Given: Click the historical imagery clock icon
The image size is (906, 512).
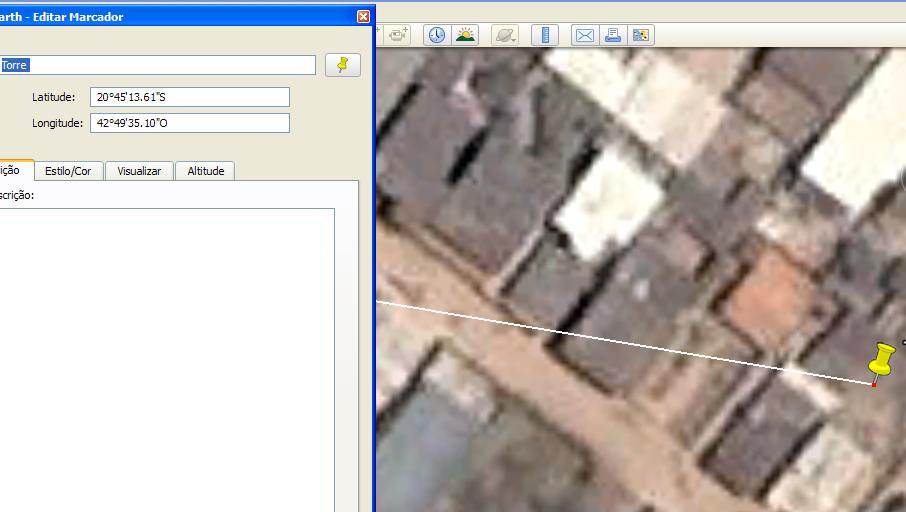Looking at the screenshot, I should [x=437, y=35].
